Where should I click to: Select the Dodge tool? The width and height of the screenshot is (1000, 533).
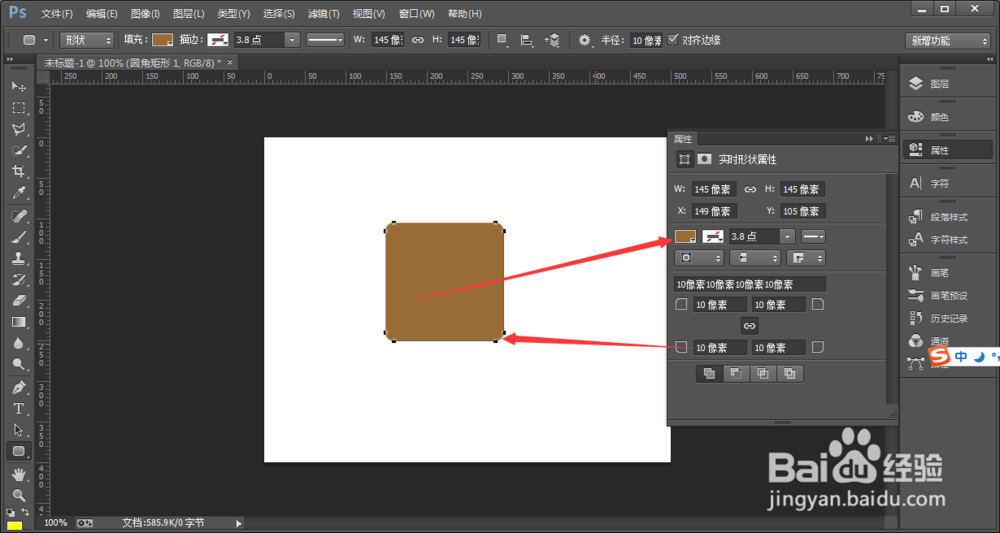(x=18, y=364)
